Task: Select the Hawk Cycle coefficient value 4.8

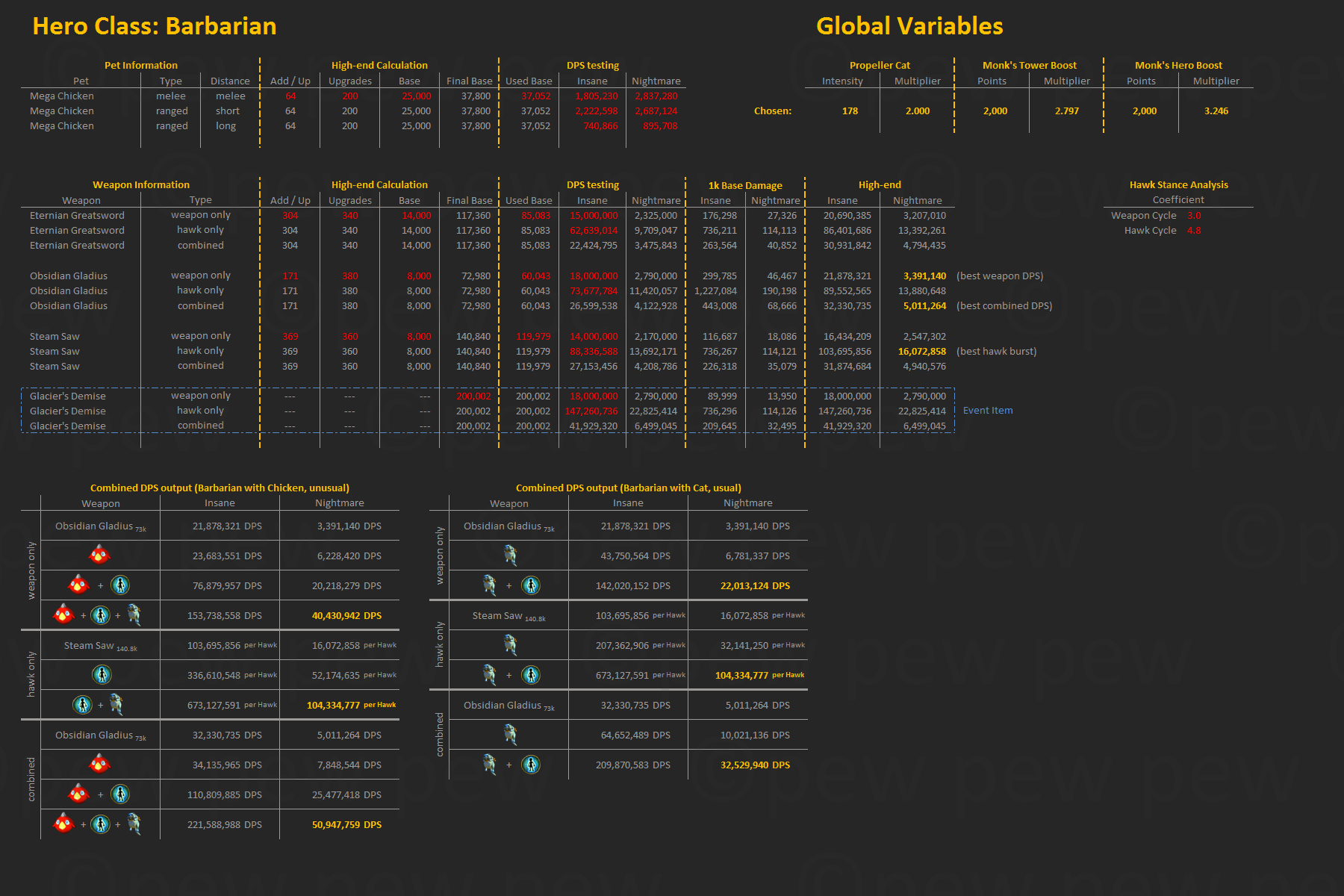Action: [x=1194, y=231]
